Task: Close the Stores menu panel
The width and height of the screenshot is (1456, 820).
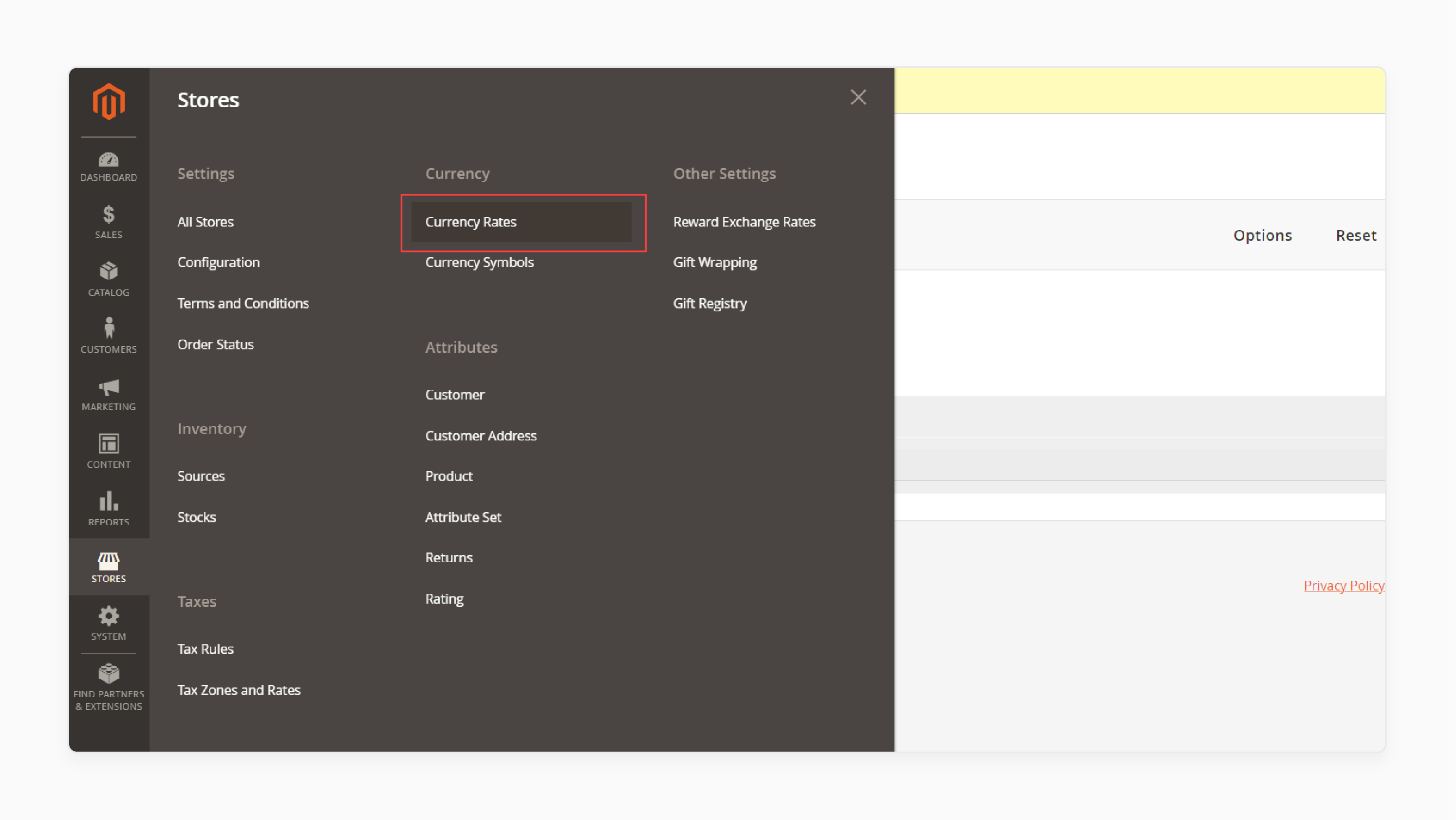Action: pyautogui.click(x=858, y=97)
